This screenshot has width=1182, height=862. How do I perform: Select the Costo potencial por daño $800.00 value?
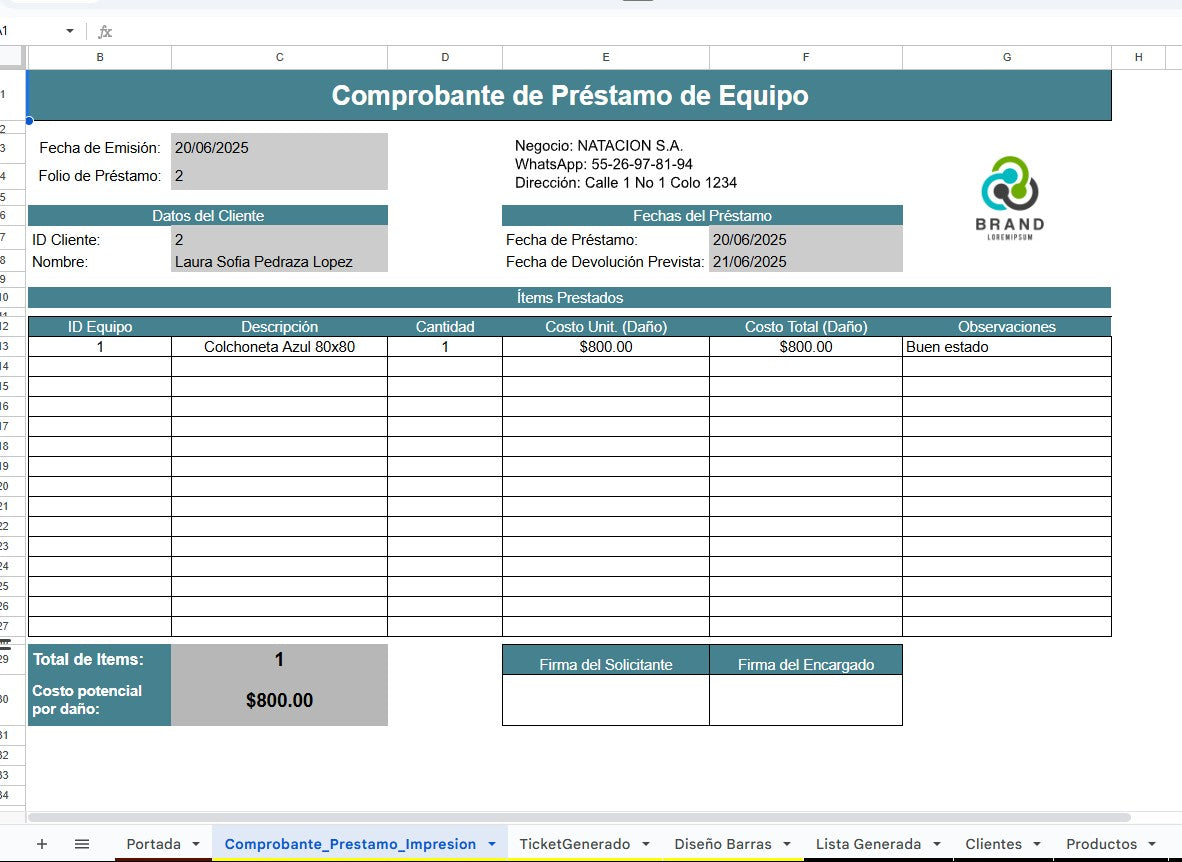(x=280, y=700)
